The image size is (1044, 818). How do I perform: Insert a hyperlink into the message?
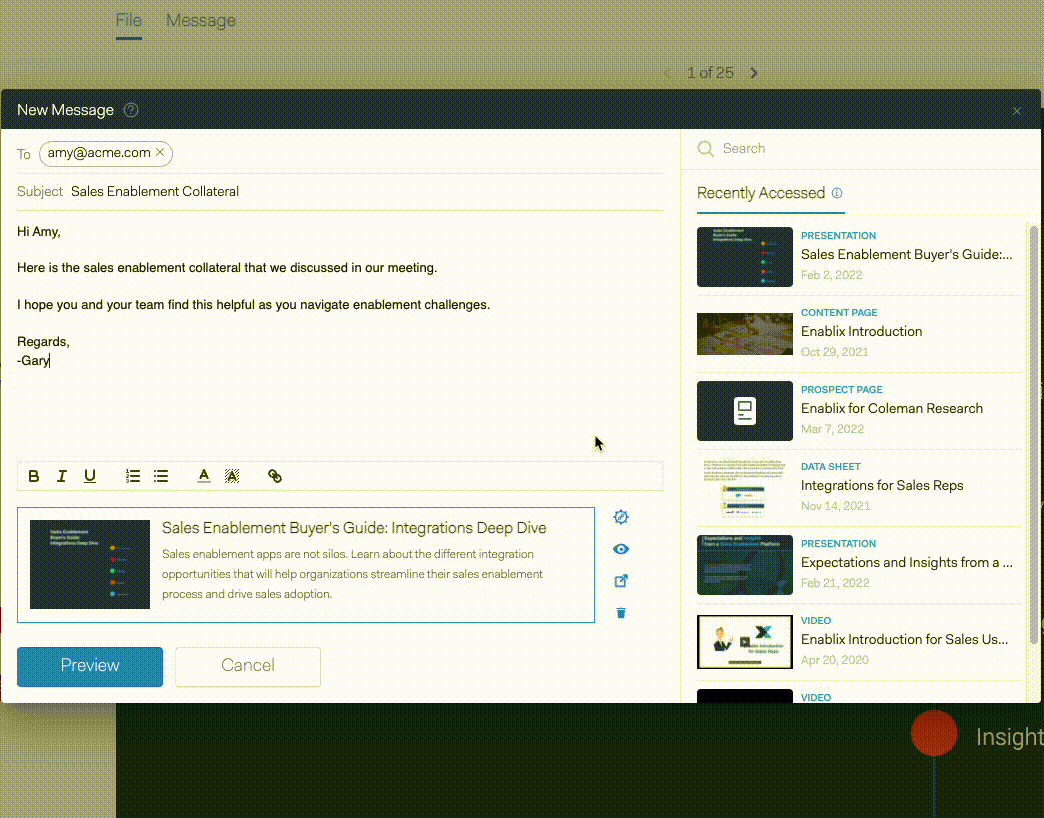pyautogui.click(x=275, y=476)
